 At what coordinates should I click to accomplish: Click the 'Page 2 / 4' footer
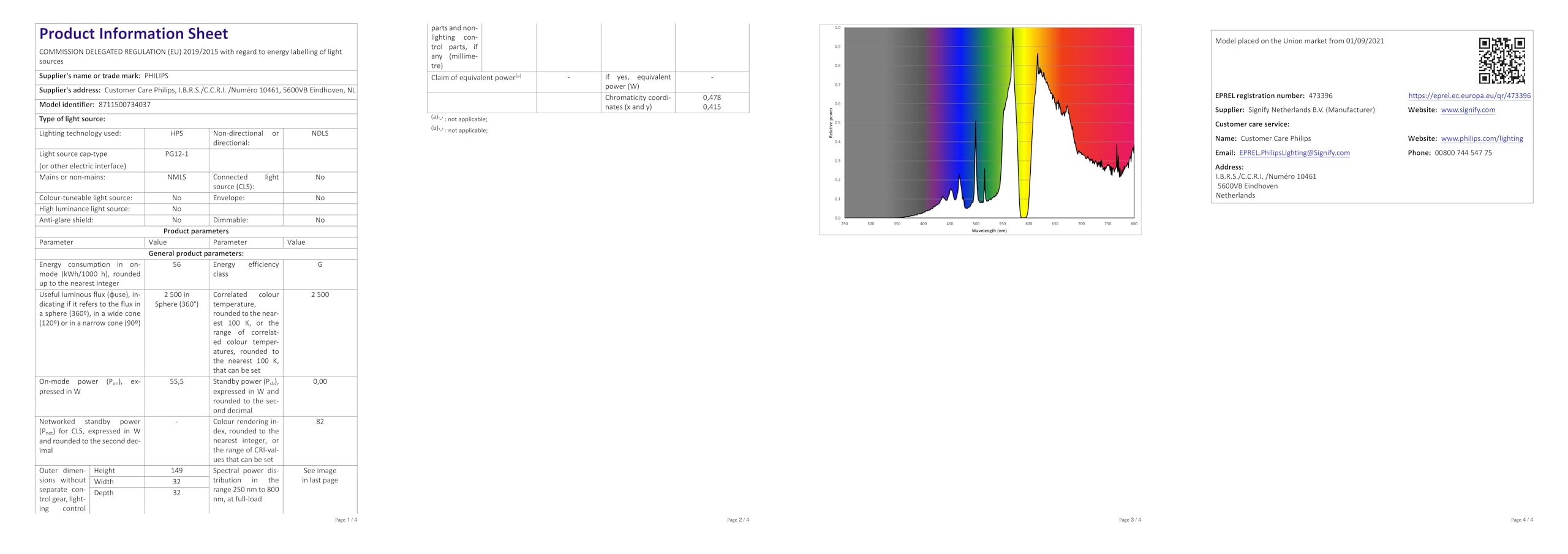tap(738, 520)
